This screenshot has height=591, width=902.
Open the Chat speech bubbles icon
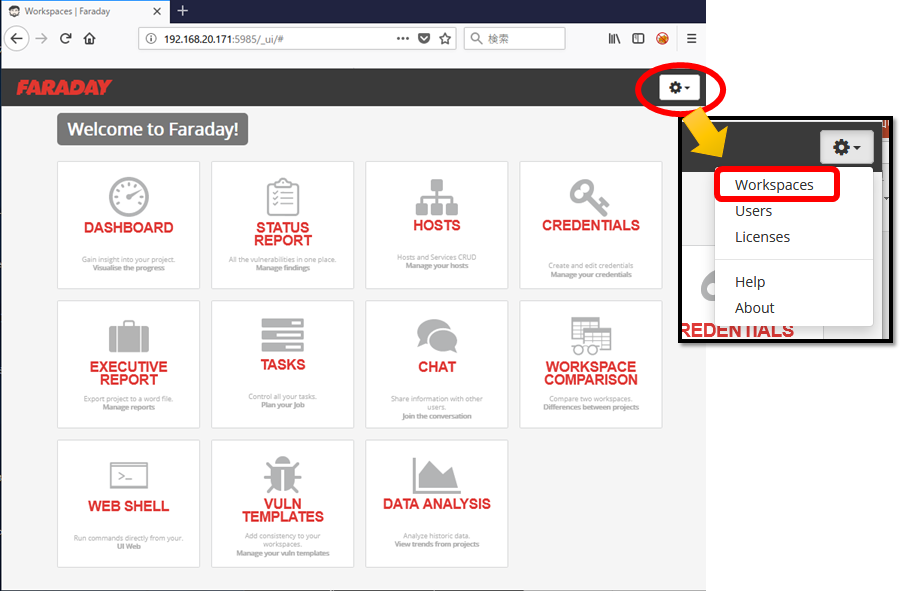(437, 335)
